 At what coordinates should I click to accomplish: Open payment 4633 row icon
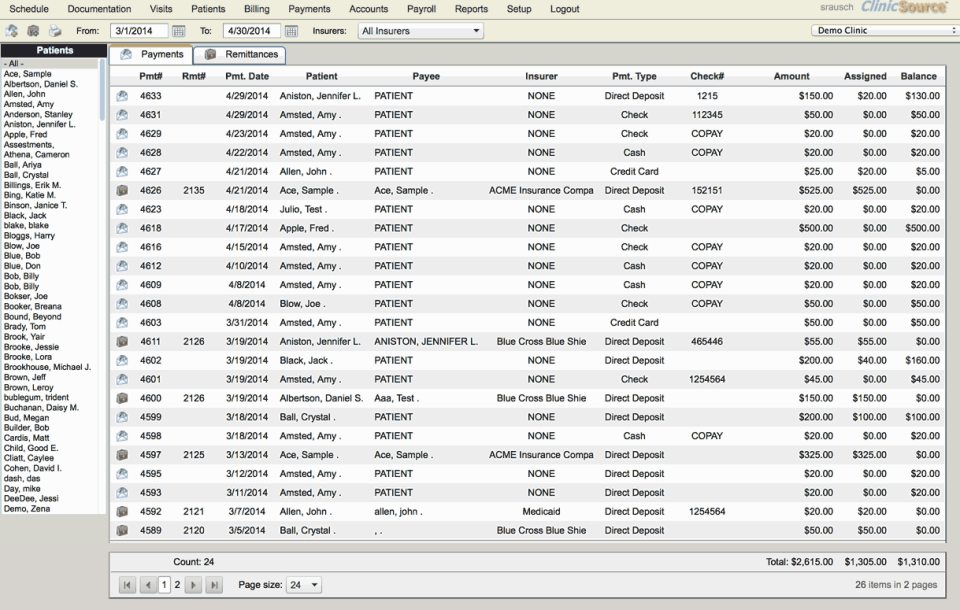tap(122, 96)
